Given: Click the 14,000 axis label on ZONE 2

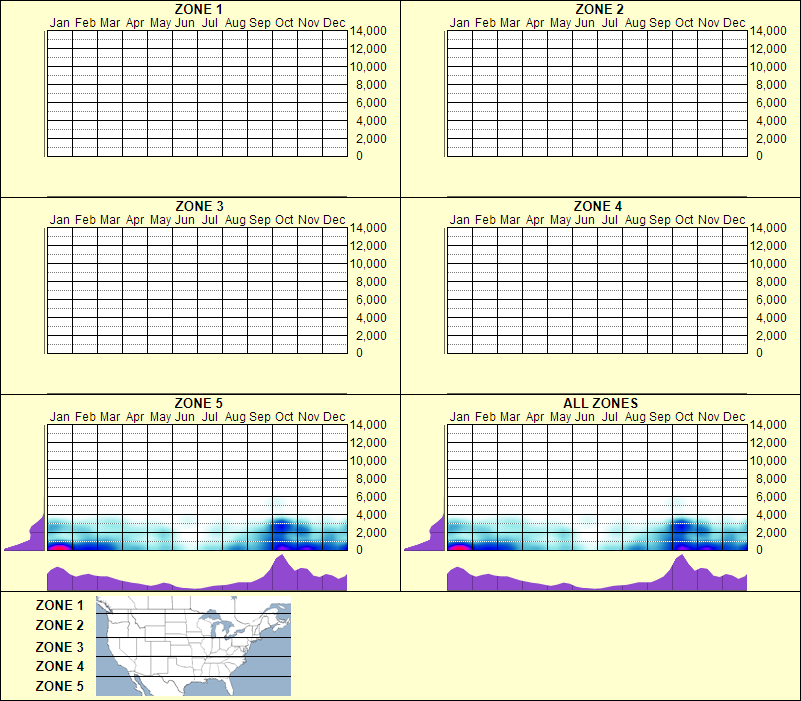Looking at the screenshot, I should (768, 31).
